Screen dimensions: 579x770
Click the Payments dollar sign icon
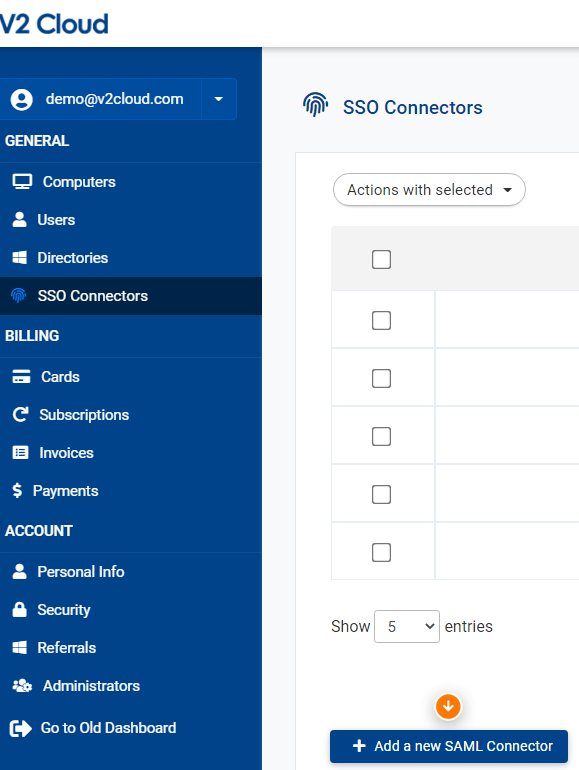tap(17, 491)
